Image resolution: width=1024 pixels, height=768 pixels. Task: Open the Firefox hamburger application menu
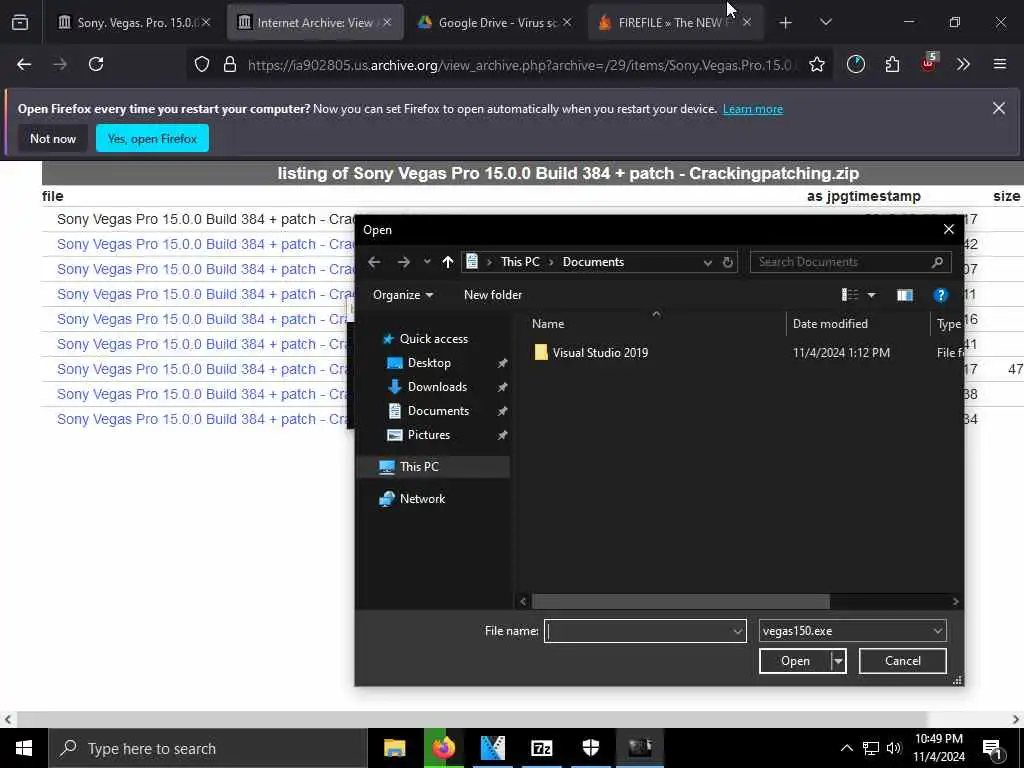click(999, 64)
